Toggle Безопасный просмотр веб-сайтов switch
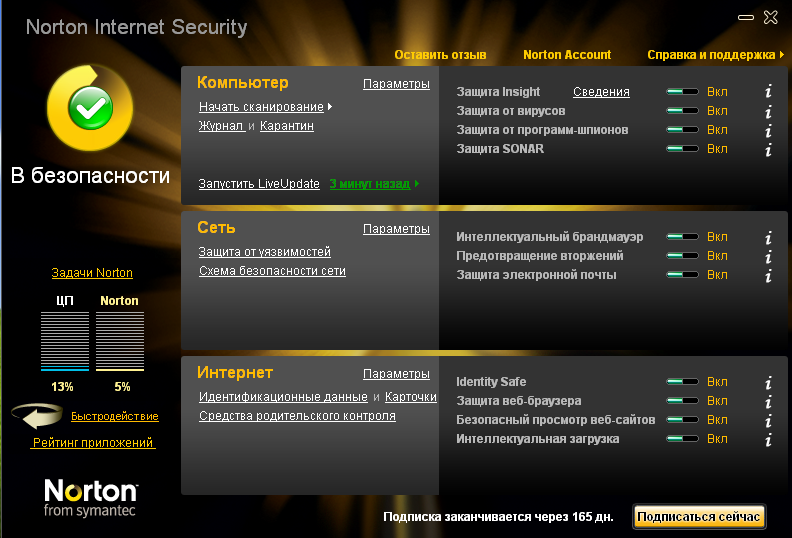 coord(682,420)
